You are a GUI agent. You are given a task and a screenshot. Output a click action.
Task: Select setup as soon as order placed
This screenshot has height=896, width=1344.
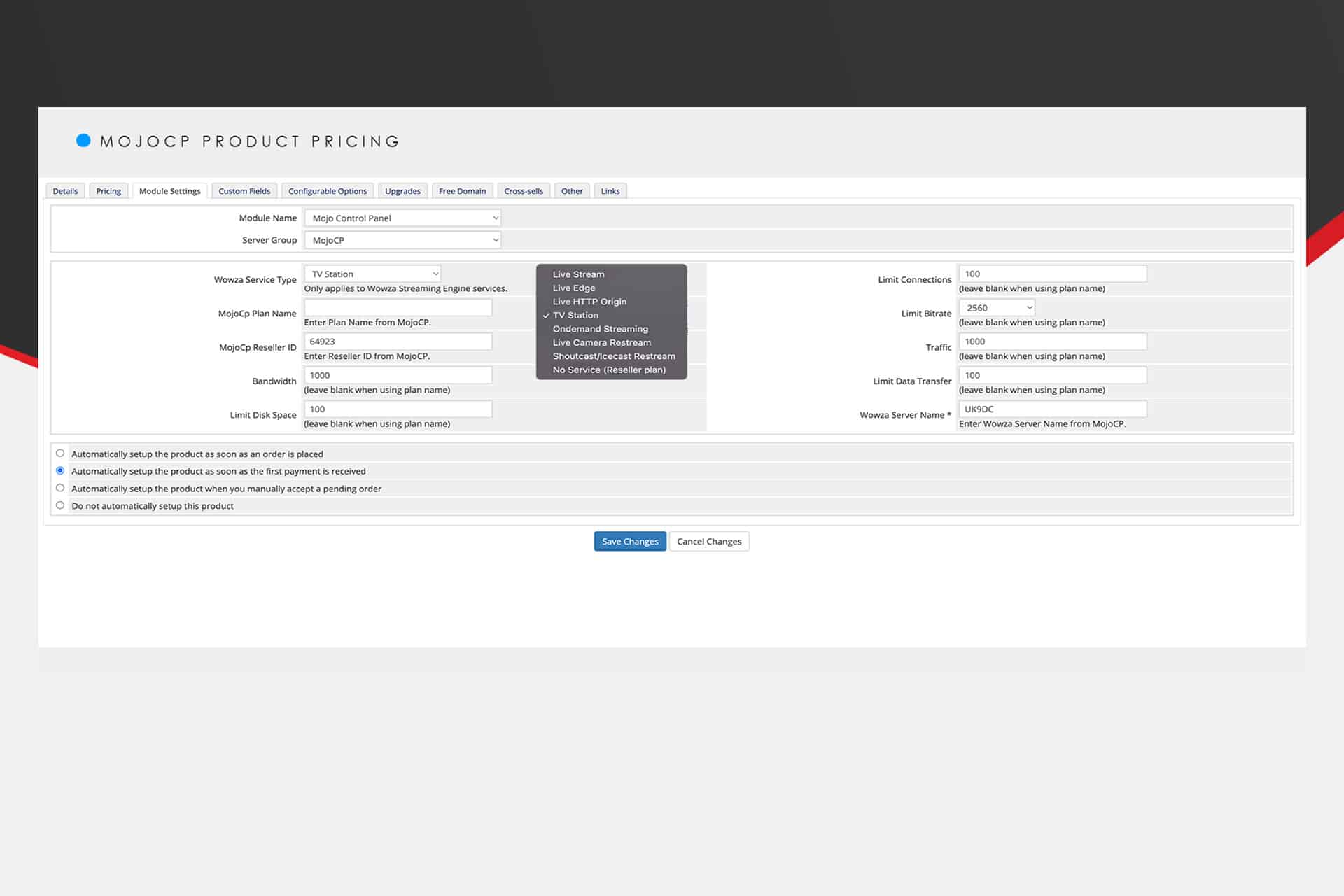click(x=60, y=454)
